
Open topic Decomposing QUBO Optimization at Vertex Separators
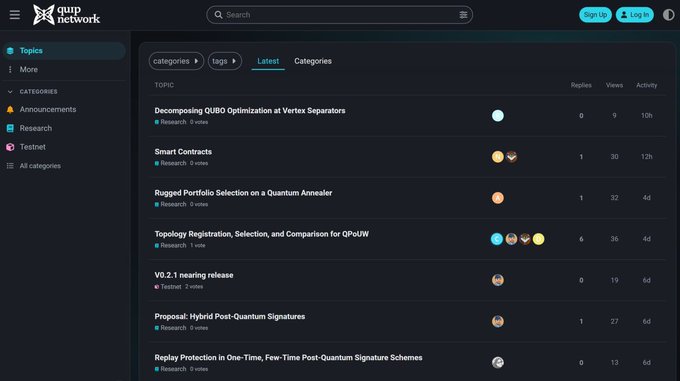[x=250, y=111]
